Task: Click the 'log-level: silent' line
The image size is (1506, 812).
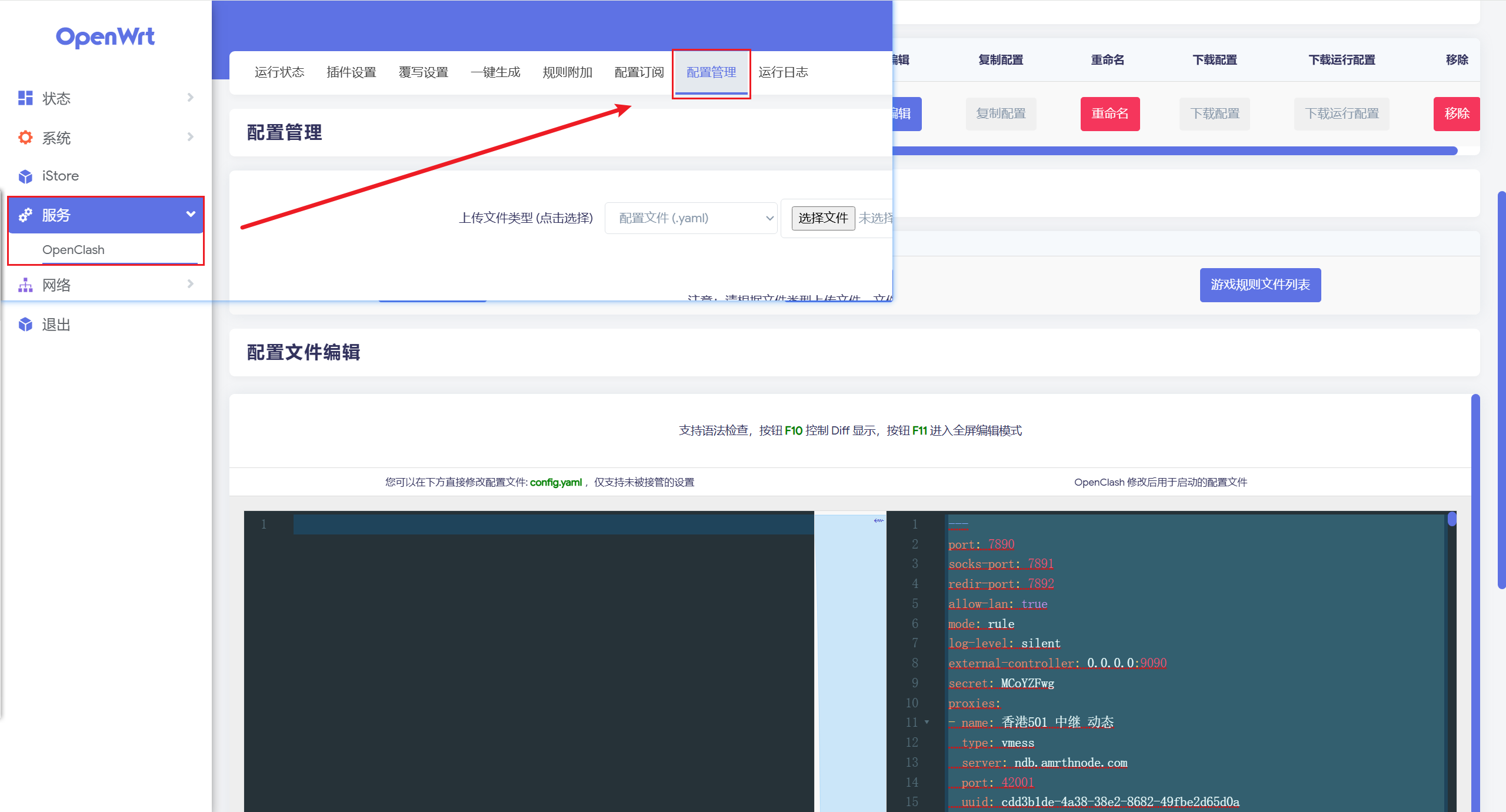Action: (1004, 643)
